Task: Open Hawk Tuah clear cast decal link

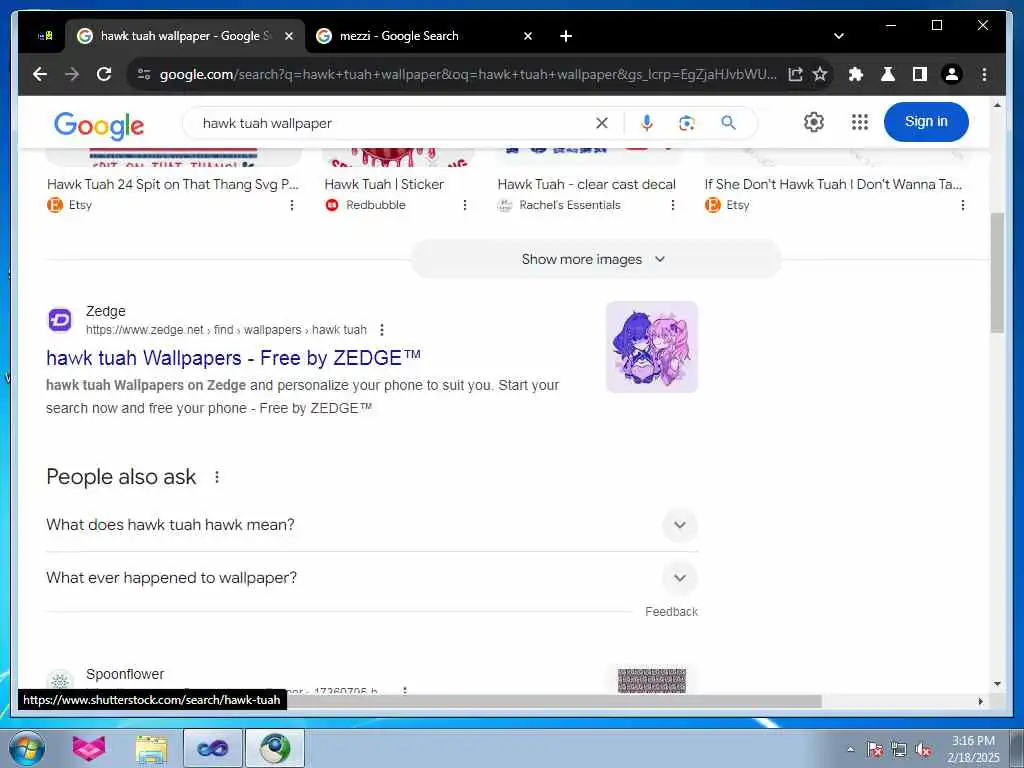Action: tap(586, 184)
